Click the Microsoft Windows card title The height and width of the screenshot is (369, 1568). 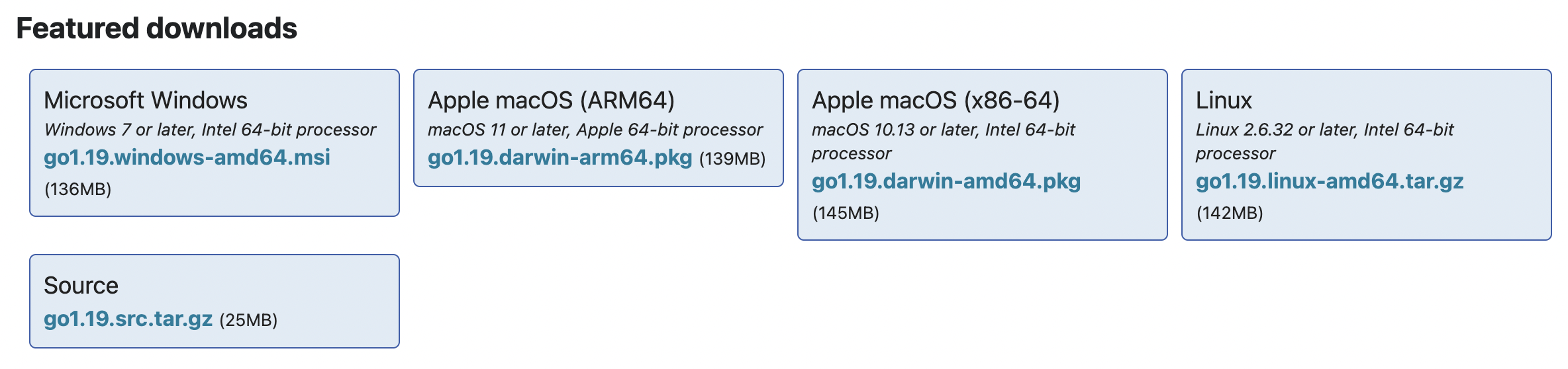click(x=146, y=101)
